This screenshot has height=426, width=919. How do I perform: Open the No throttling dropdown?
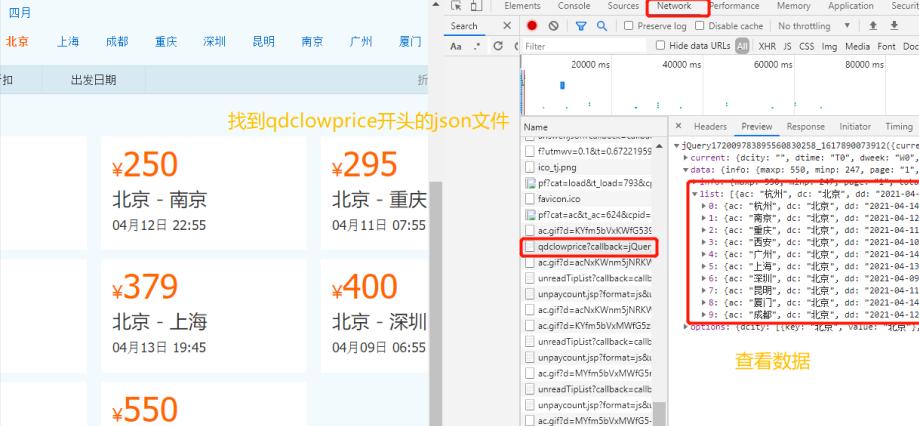tap(814, 26)
